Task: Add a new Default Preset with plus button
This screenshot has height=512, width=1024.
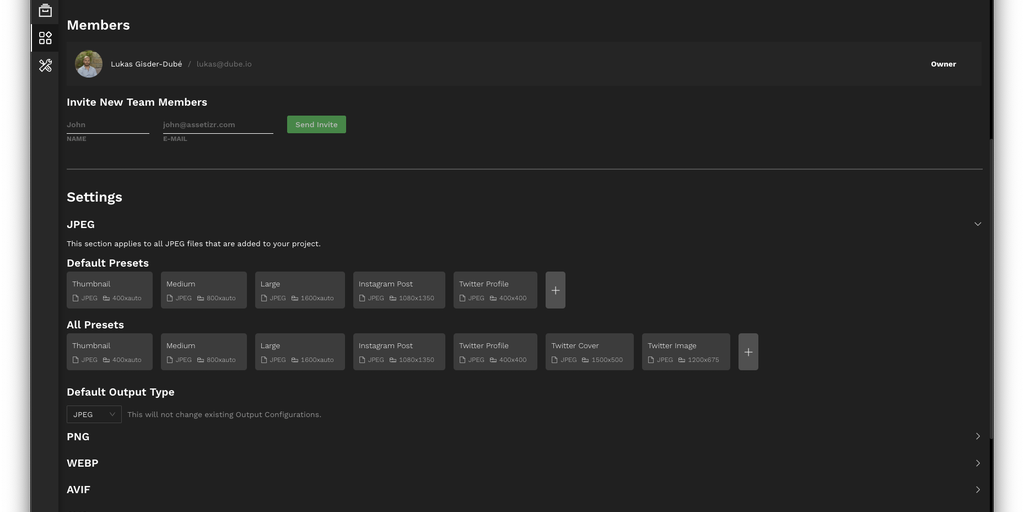Action: click(x=555, y=290)
